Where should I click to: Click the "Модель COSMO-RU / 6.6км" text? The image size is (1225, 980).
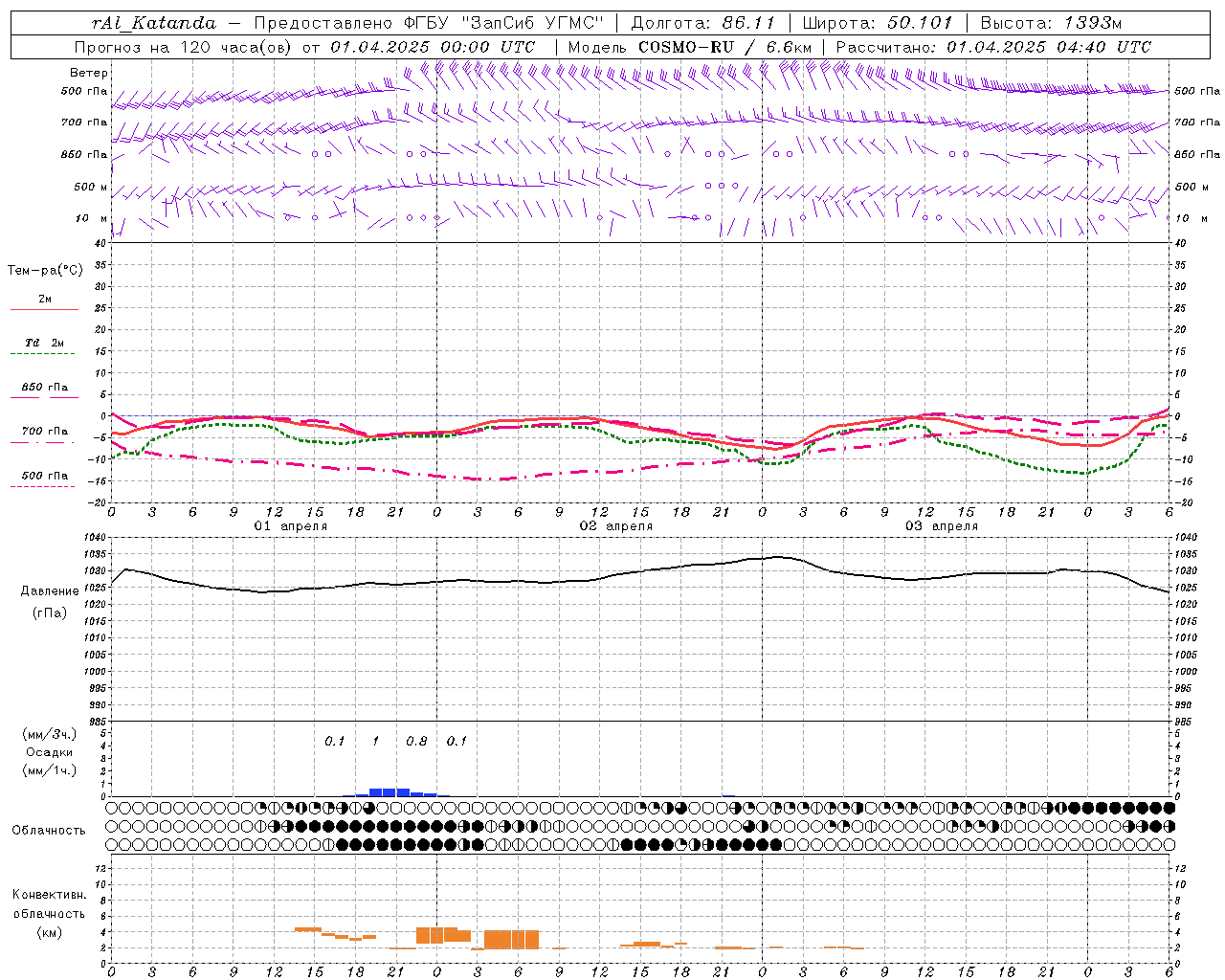click(x=690, y=47)
